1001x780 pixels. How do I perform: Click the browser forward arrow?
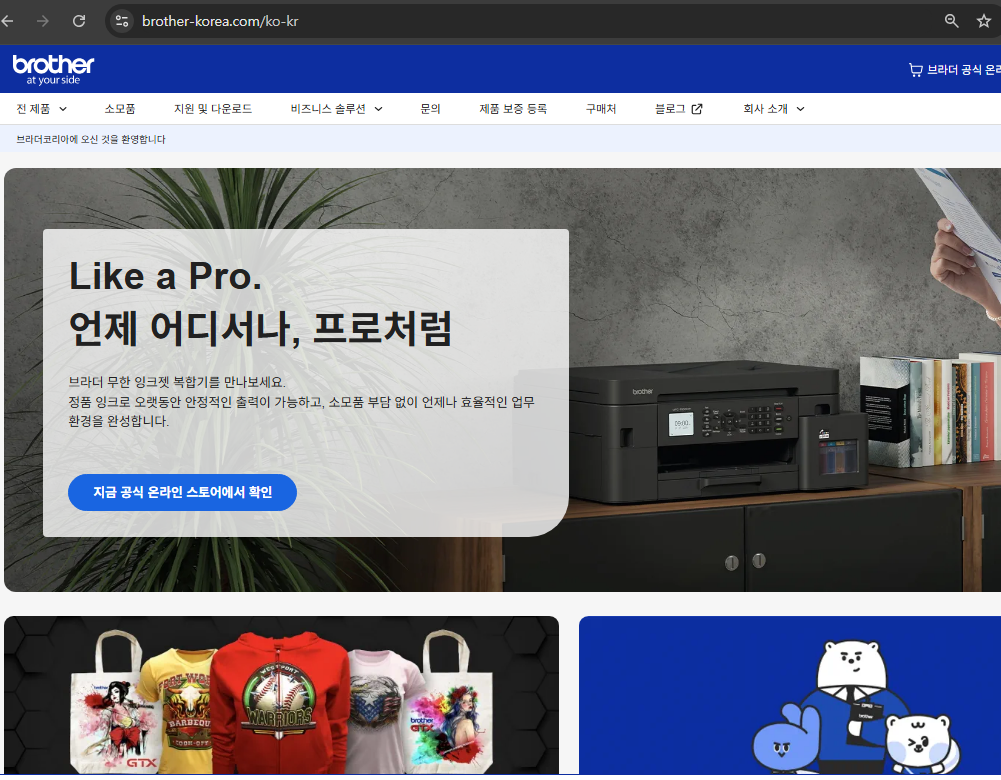(x=42, y=20)
